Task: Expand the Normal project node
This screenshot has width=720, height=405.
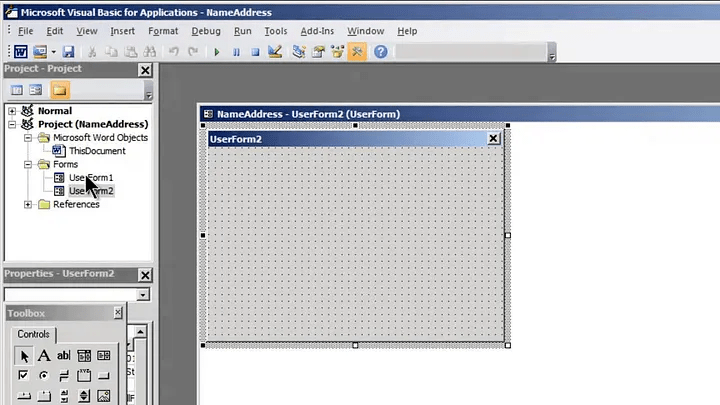Action: click(x=12, y=111)
